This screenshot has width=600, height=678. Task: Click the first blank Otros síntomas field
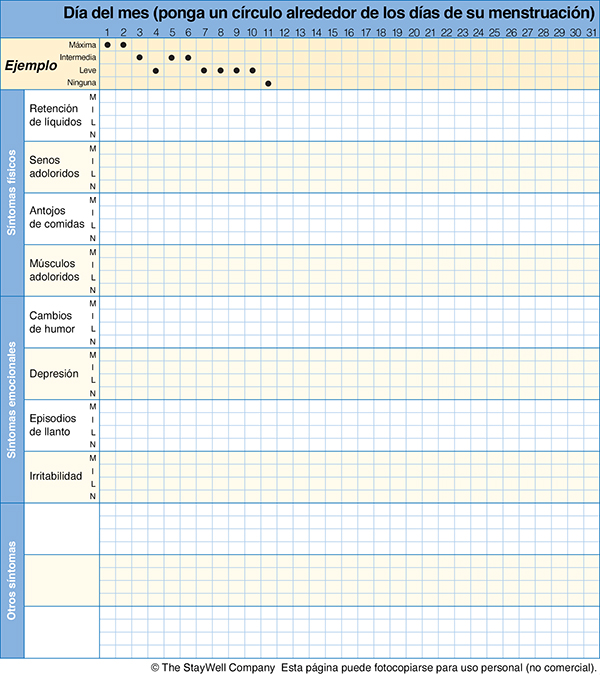click(61, 528)
